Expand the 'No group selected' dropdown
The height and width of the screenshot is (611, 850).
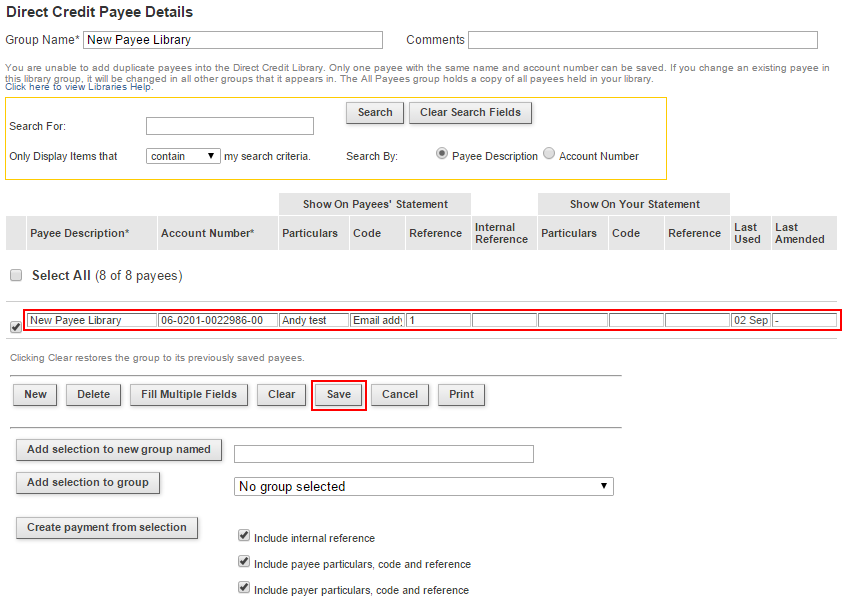point(423,486)
